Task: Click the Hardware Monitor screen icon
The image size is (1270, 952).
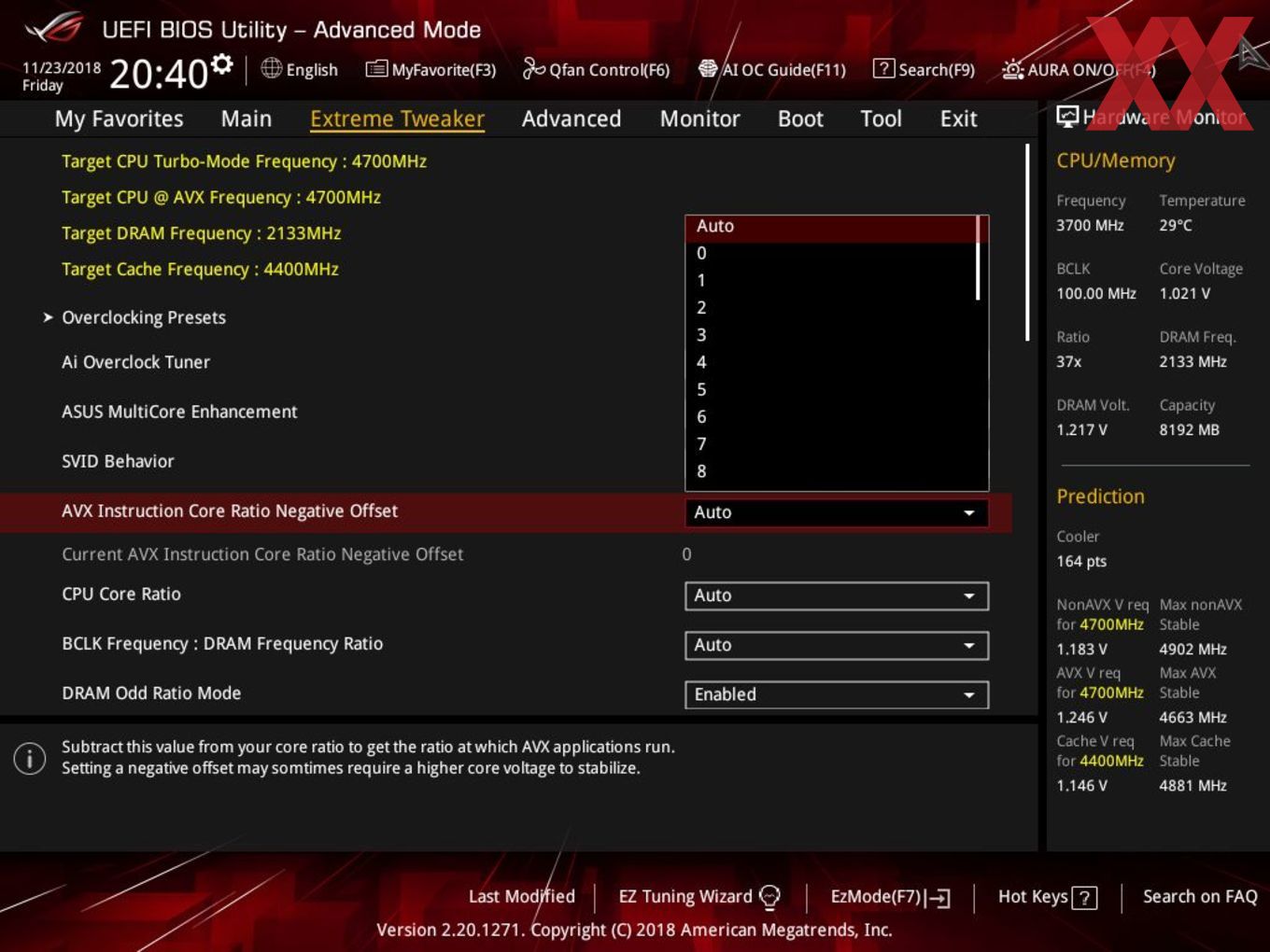Action: pos(1067,117)
